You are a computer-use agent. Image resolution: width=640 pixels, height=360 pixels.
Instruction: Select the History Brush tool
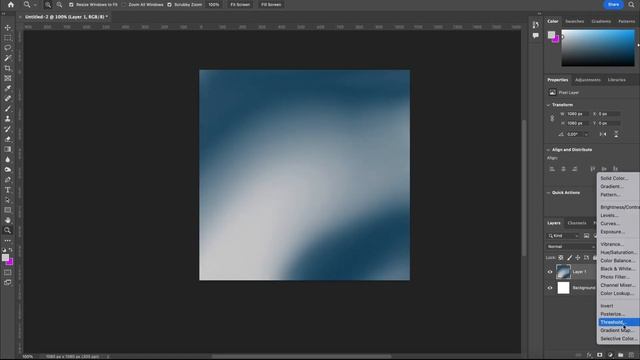pos(8,129)
